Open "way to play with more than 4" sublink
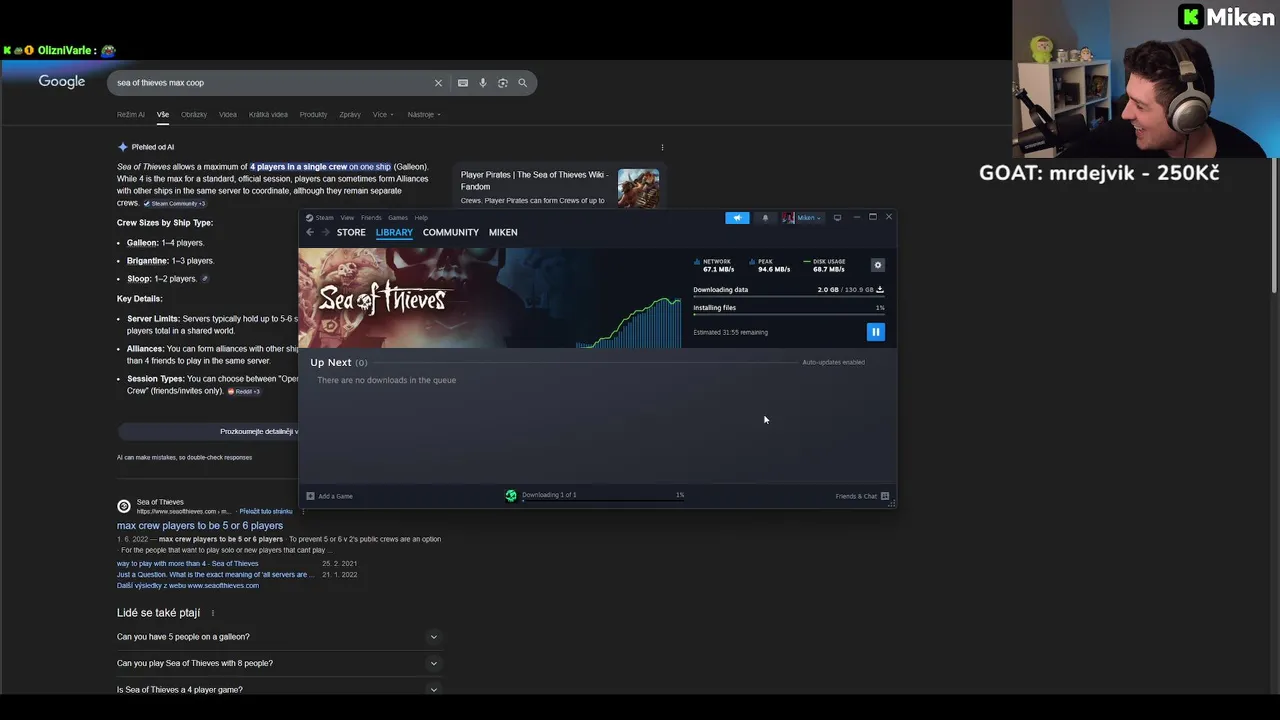The width and height of the screenshot is (1280, 720). coord(188,564)
